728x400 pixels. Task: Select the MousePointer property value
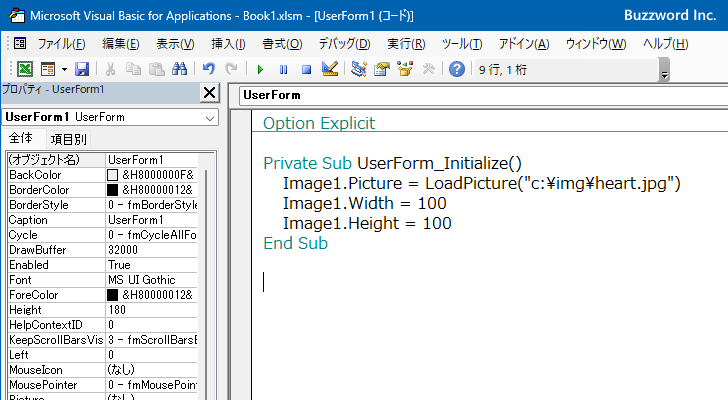coord(152,385)
